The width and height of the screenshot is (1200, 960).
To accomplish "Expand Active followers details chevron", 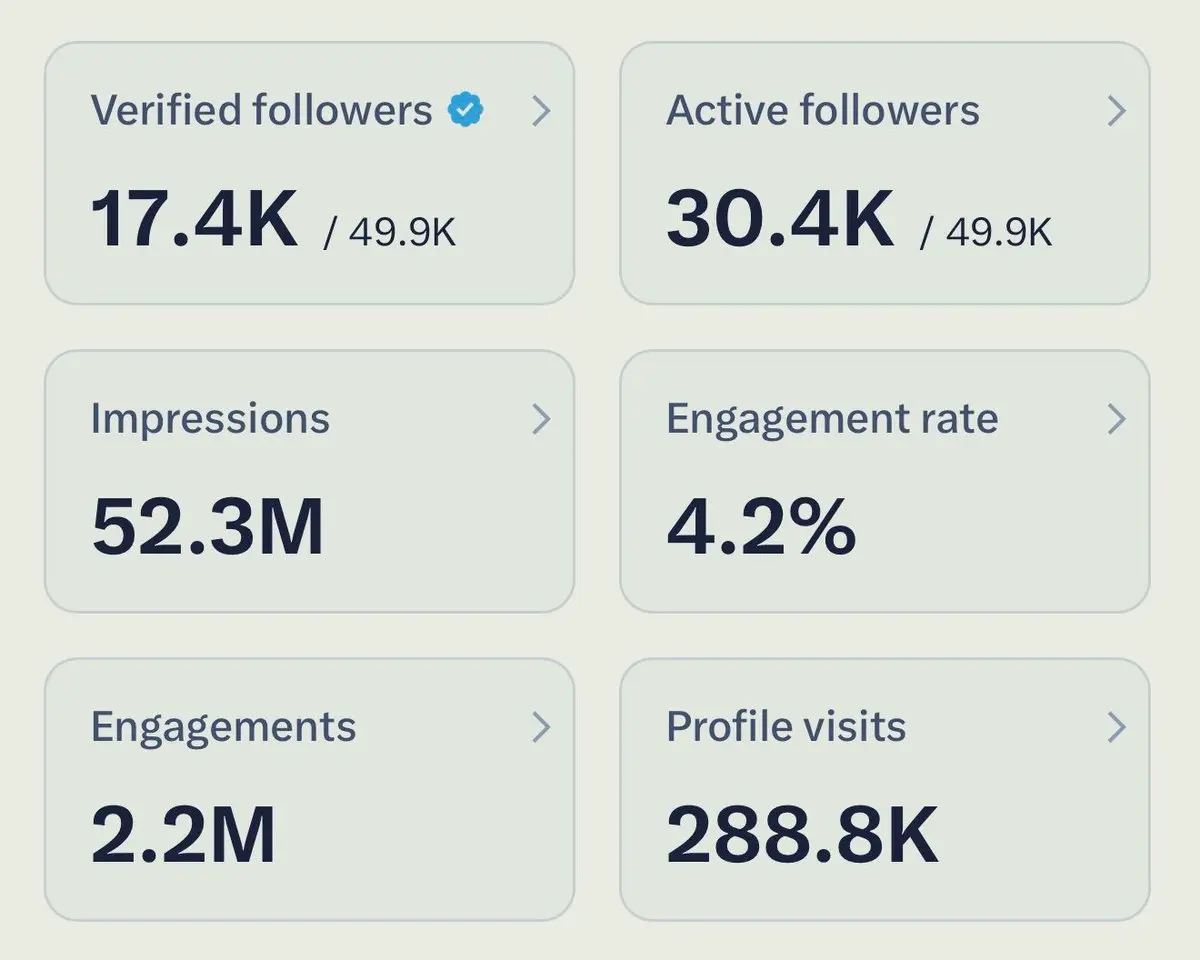I will 1117,111.
